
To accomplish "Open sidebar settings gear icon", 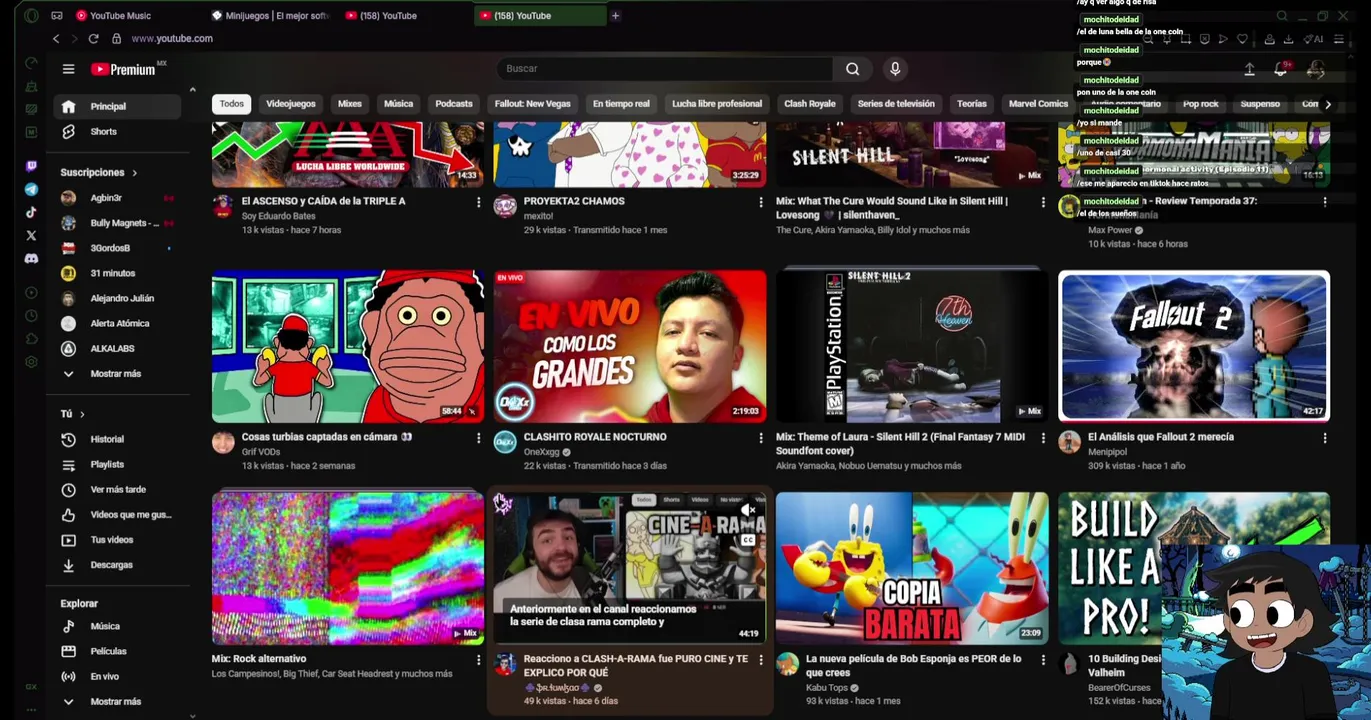I will [31, 362].
